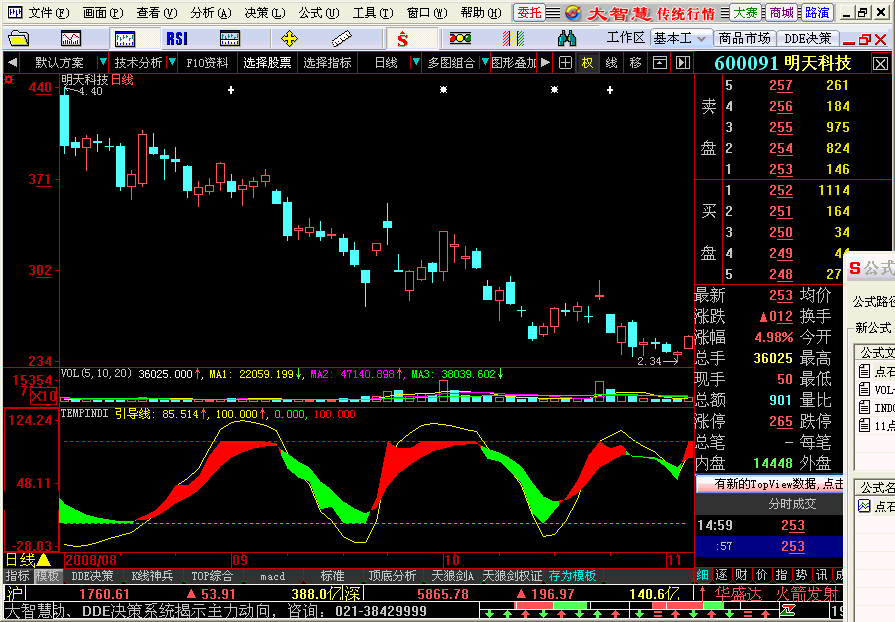895x622 pixels.
Task: Click the 存为模板 save template tab
Action: coord(572,576)
